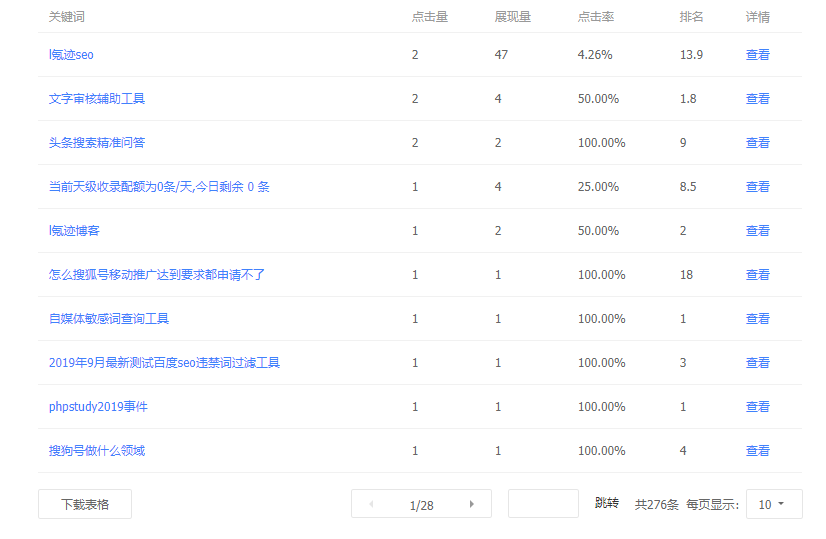Click the 点击量 column header
This screenshot has width=826, height=539.
429,17
